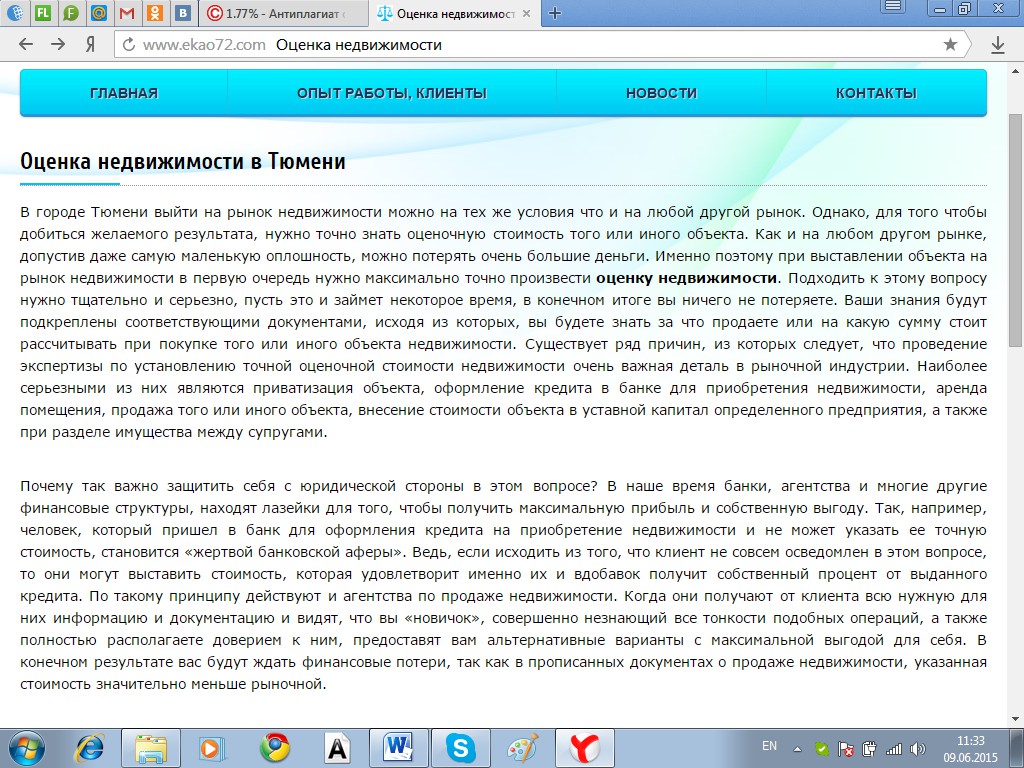Screen dimensions: 1024x768
Task: Show hidden tray icons arrow
Action: 797,749
